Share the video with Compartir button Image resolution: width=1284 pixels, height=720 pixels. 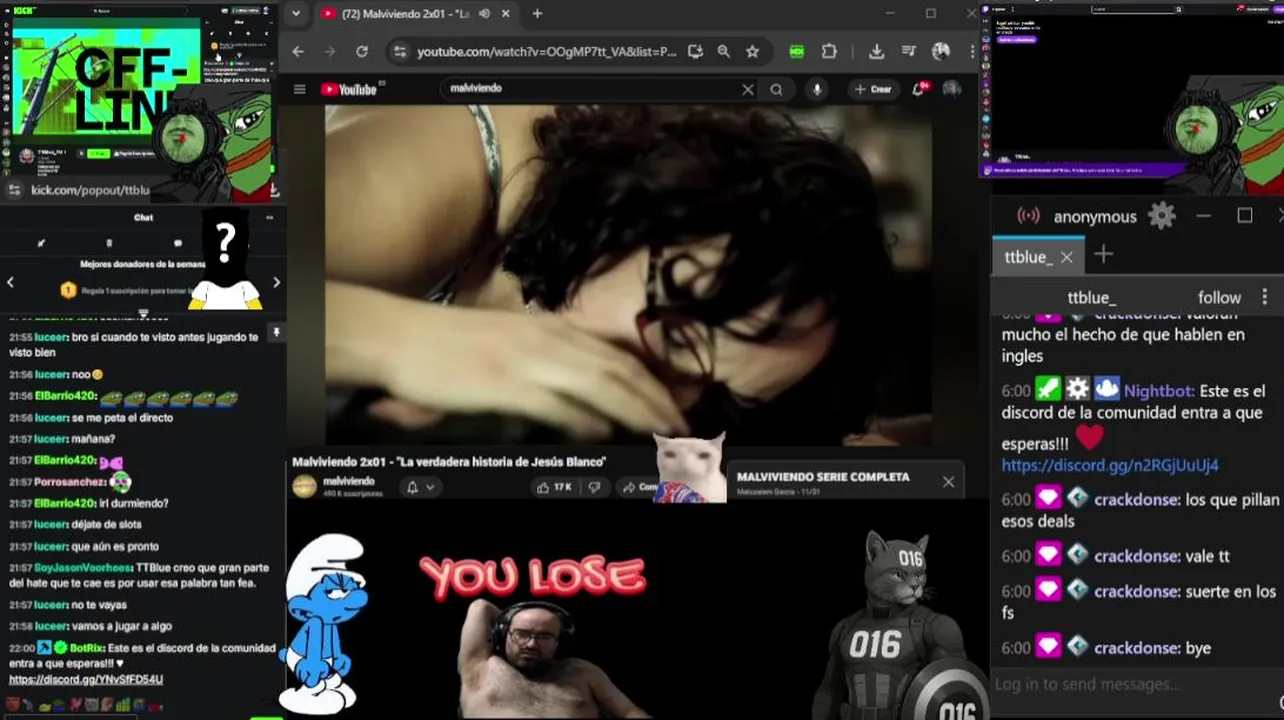click(x=640, y=487)
